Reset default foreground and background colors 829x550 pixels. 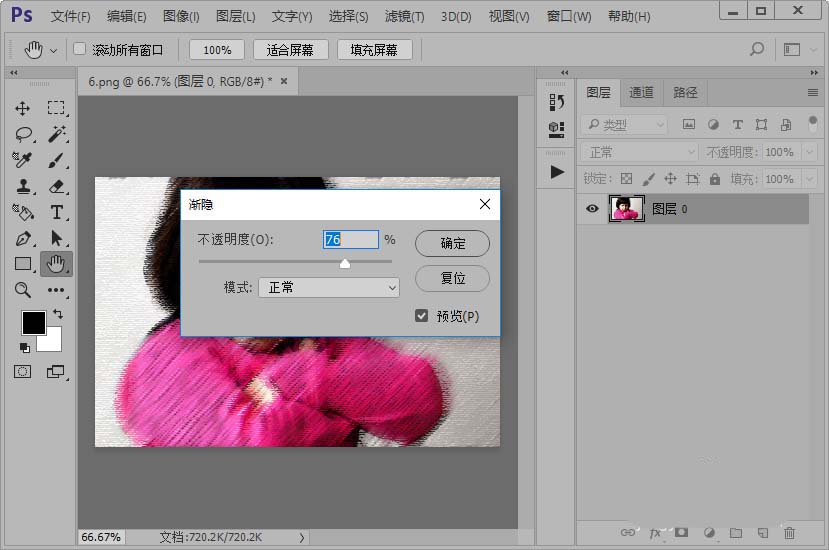pyautogui.click(x=25, y=347)
